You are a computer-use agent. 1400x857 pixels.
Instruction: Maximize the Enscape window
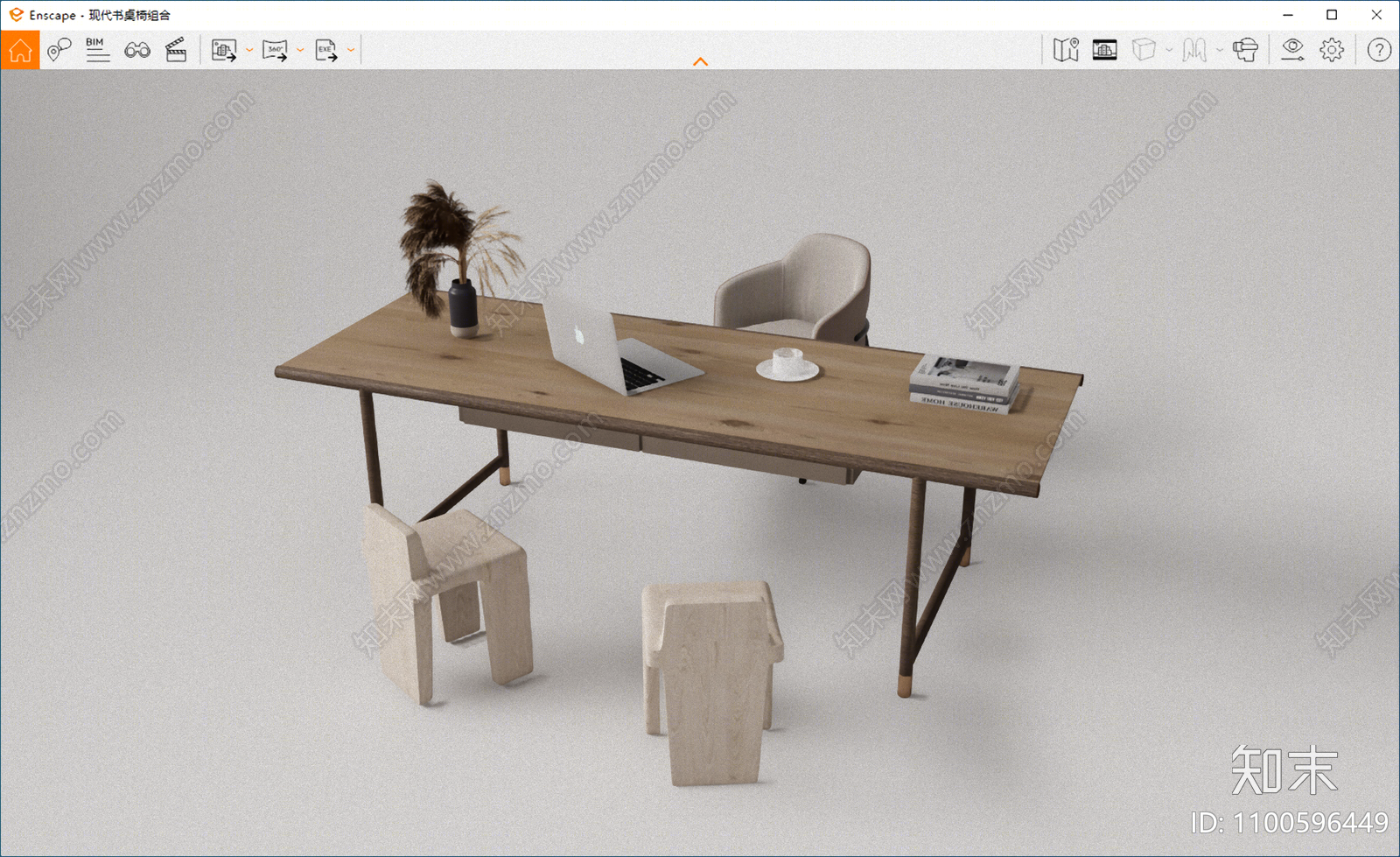(x=1332, y=15)
